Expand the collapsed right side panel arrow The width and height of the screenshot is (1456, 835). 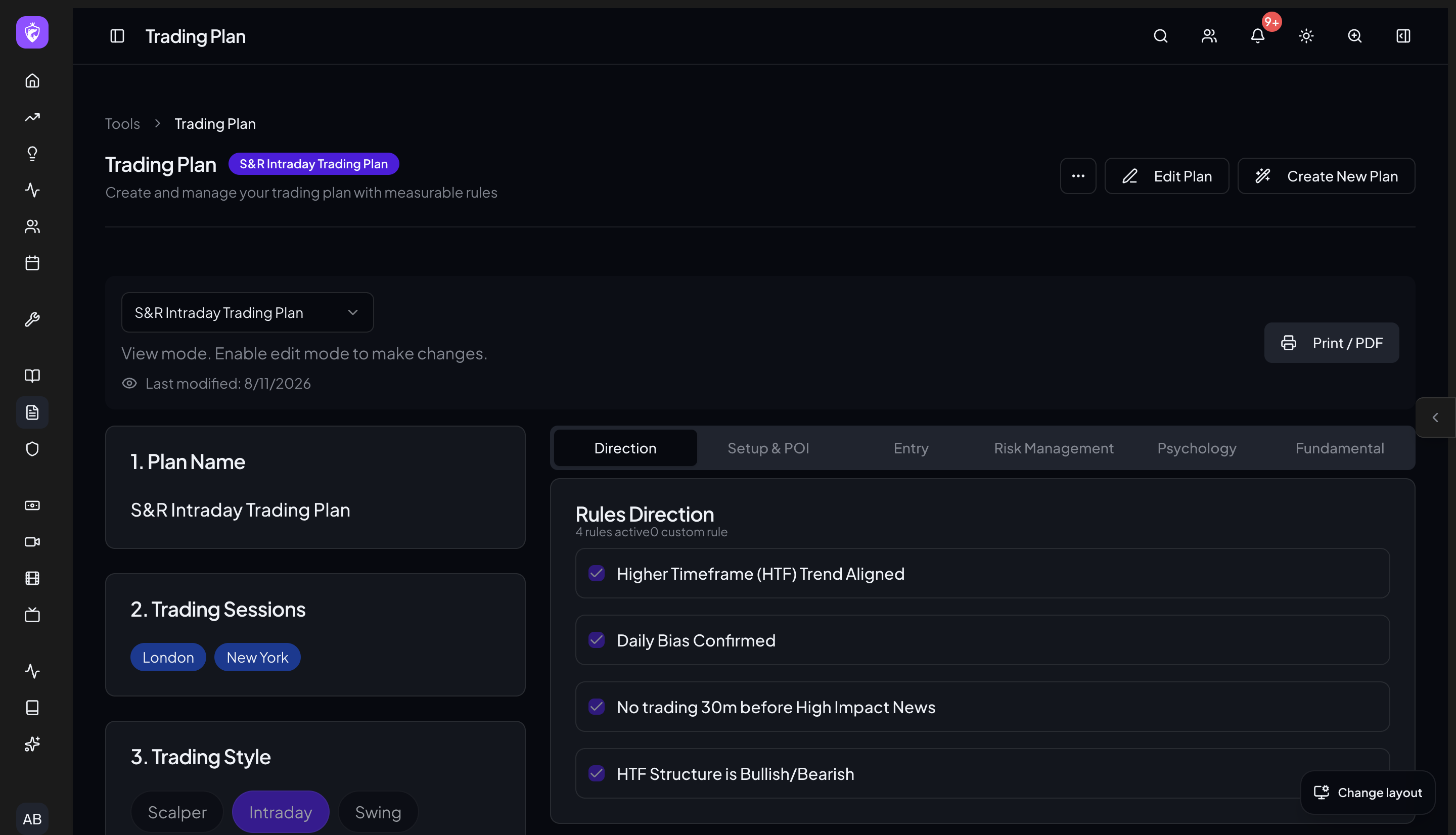point(1435,417)
